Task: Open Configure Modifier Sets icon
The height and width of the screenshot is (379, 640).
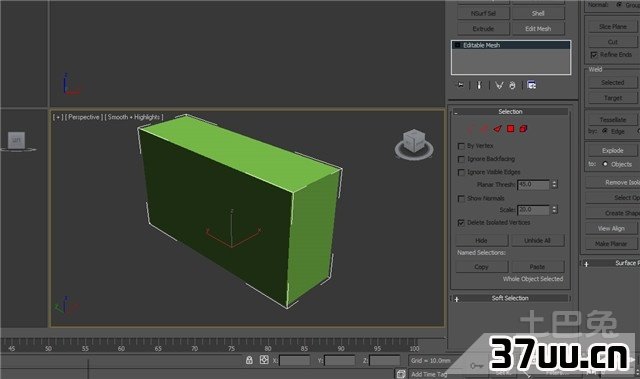Action: click(531, 85)
